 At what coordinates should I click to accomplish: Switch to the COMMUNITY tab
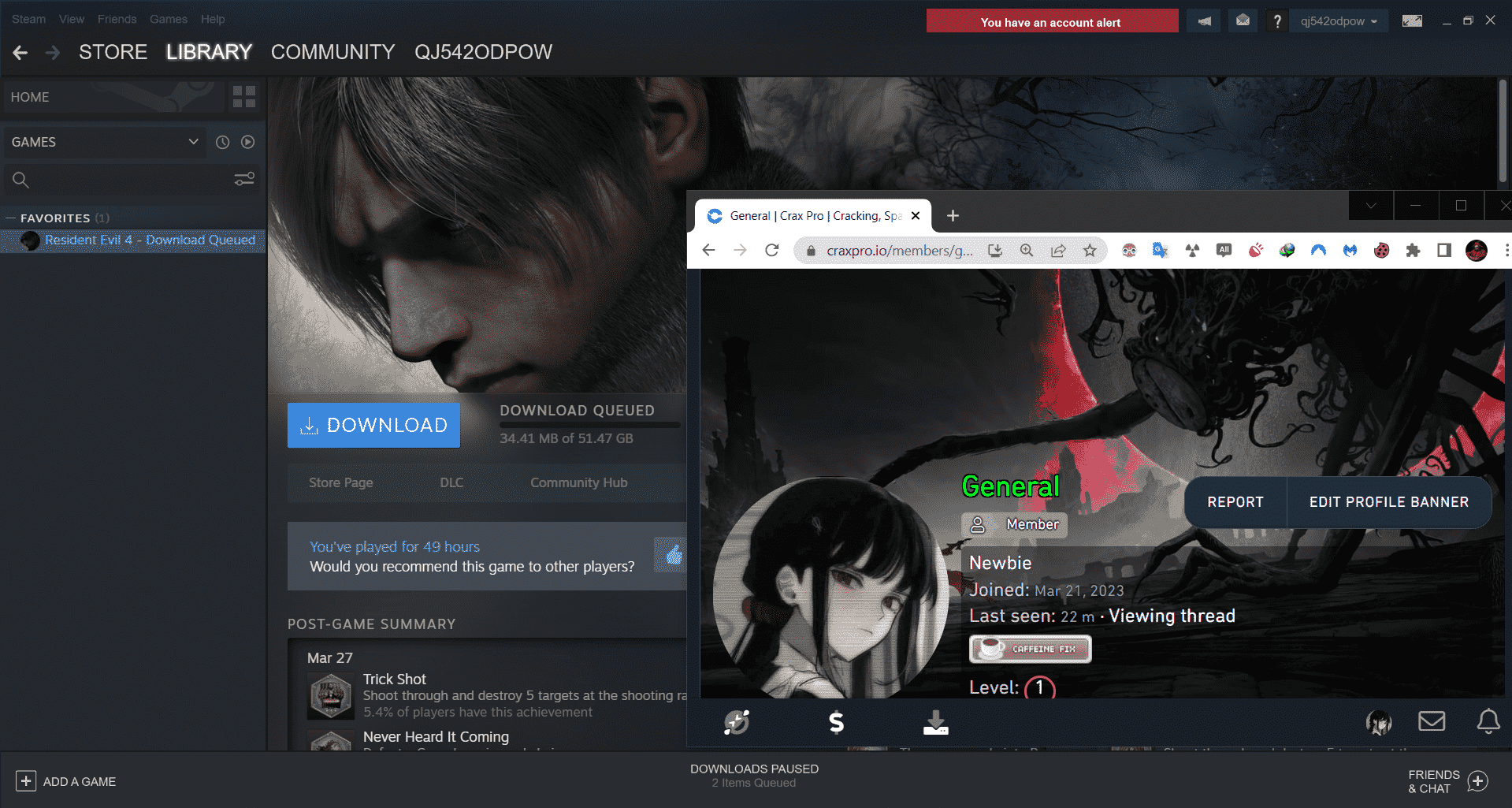click(x=332, y=52)
